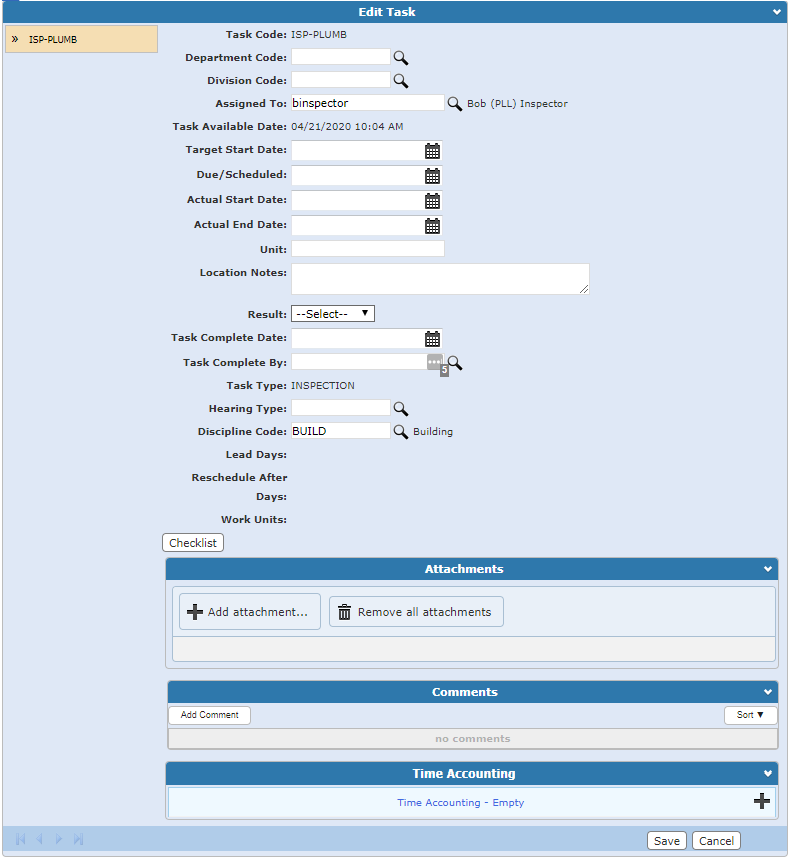Click Add attachment button
The image size is (788, 858).
(250, 612)
